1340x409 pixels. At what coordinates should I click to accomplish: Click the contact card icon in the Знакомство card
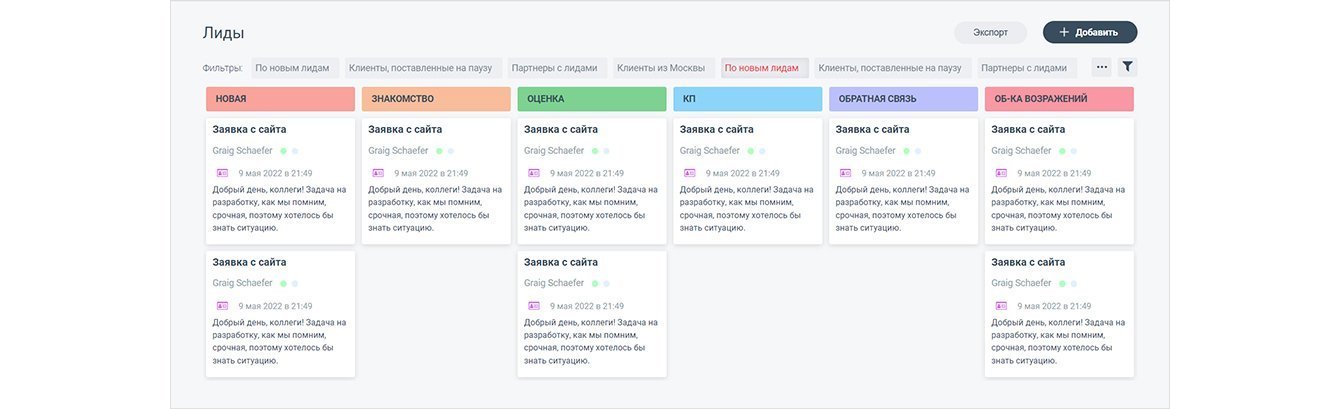tap(378, 173)
